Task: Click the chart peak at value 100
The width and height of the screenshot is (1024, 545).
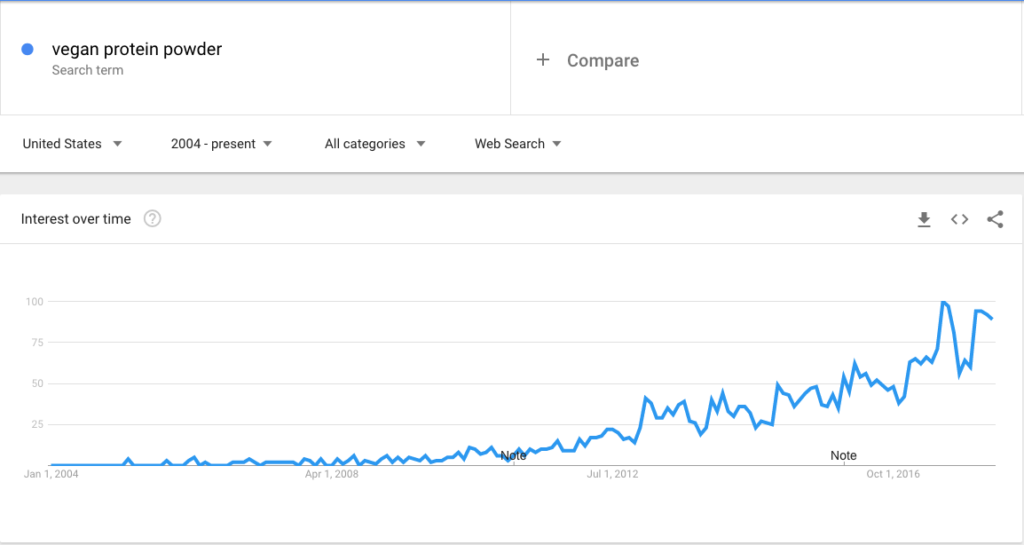Action: click(942, 302)
